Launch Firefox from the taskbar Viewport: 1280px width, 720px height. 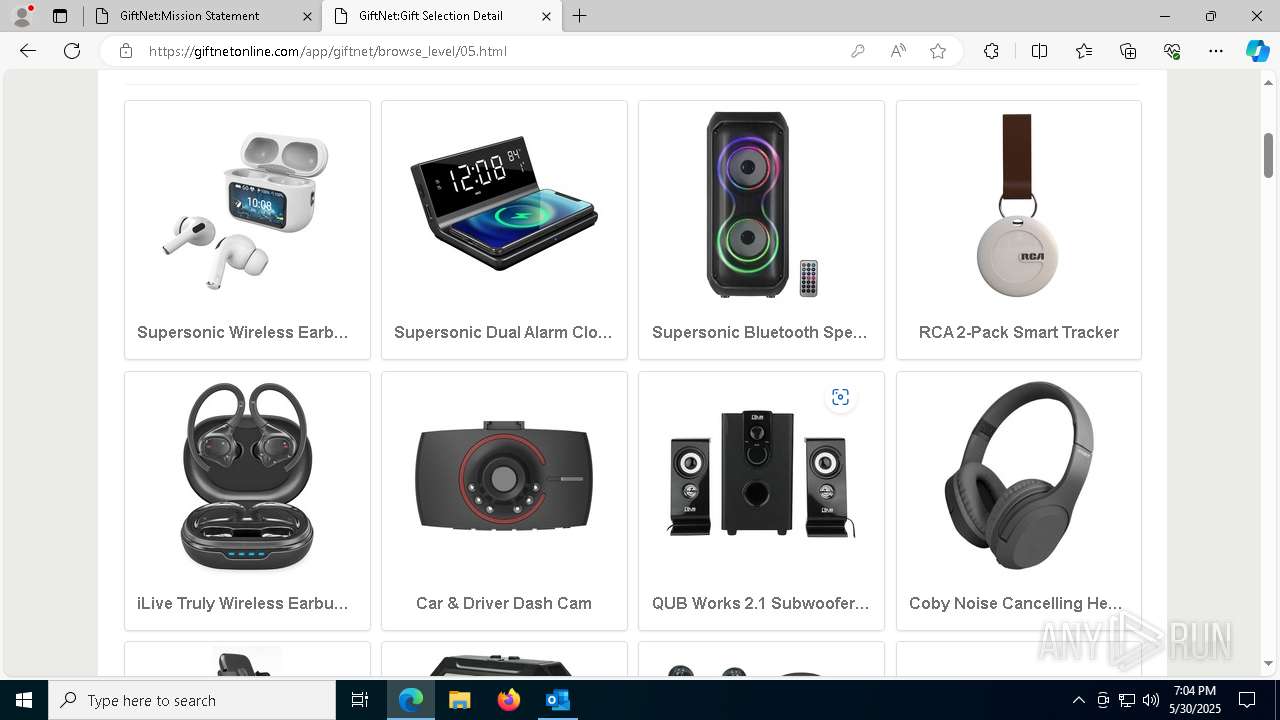tap(508, 700)
